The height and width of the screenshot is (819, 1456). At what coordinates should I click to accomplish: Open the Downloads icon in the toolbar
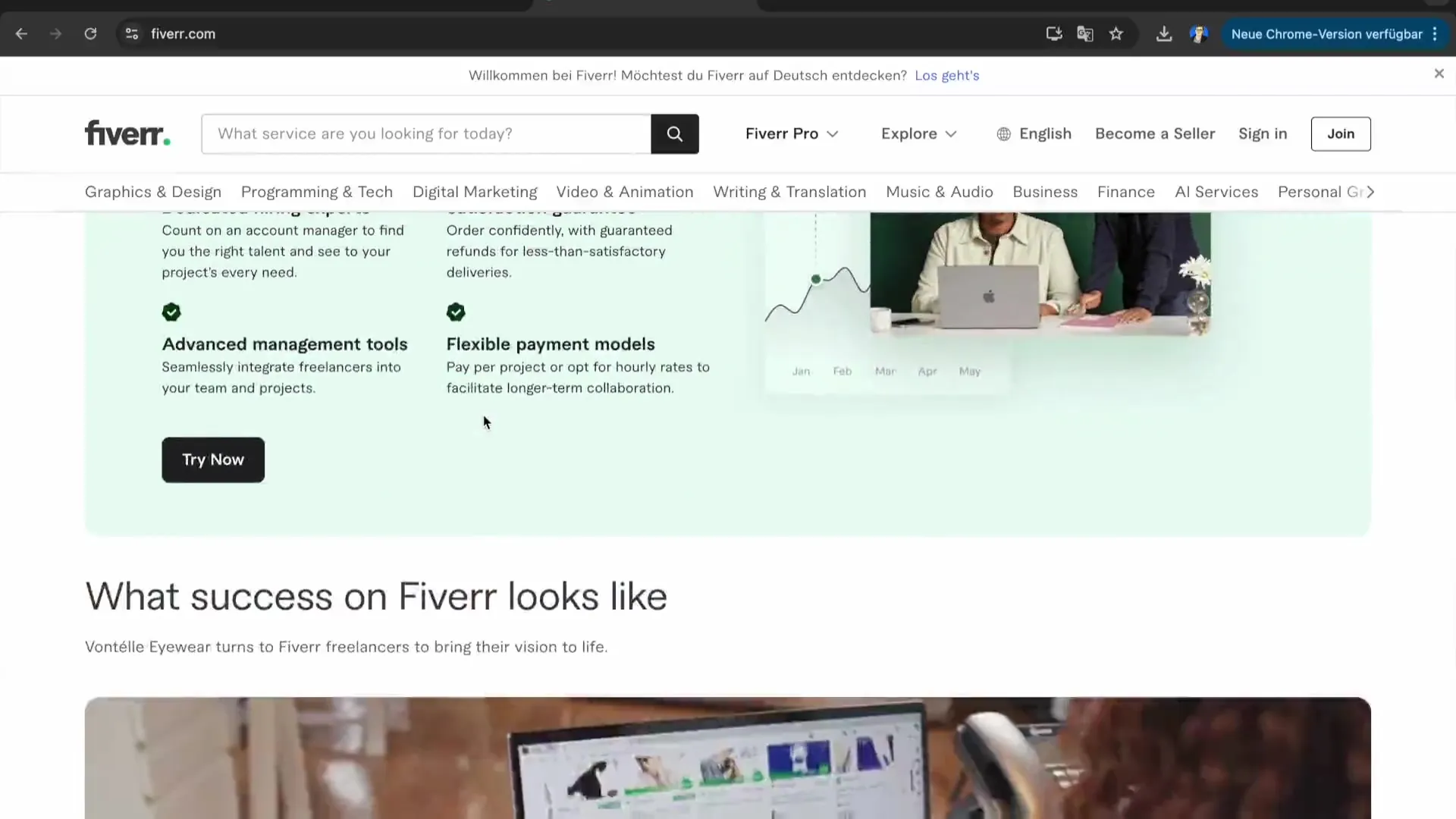coord(1163,33)
